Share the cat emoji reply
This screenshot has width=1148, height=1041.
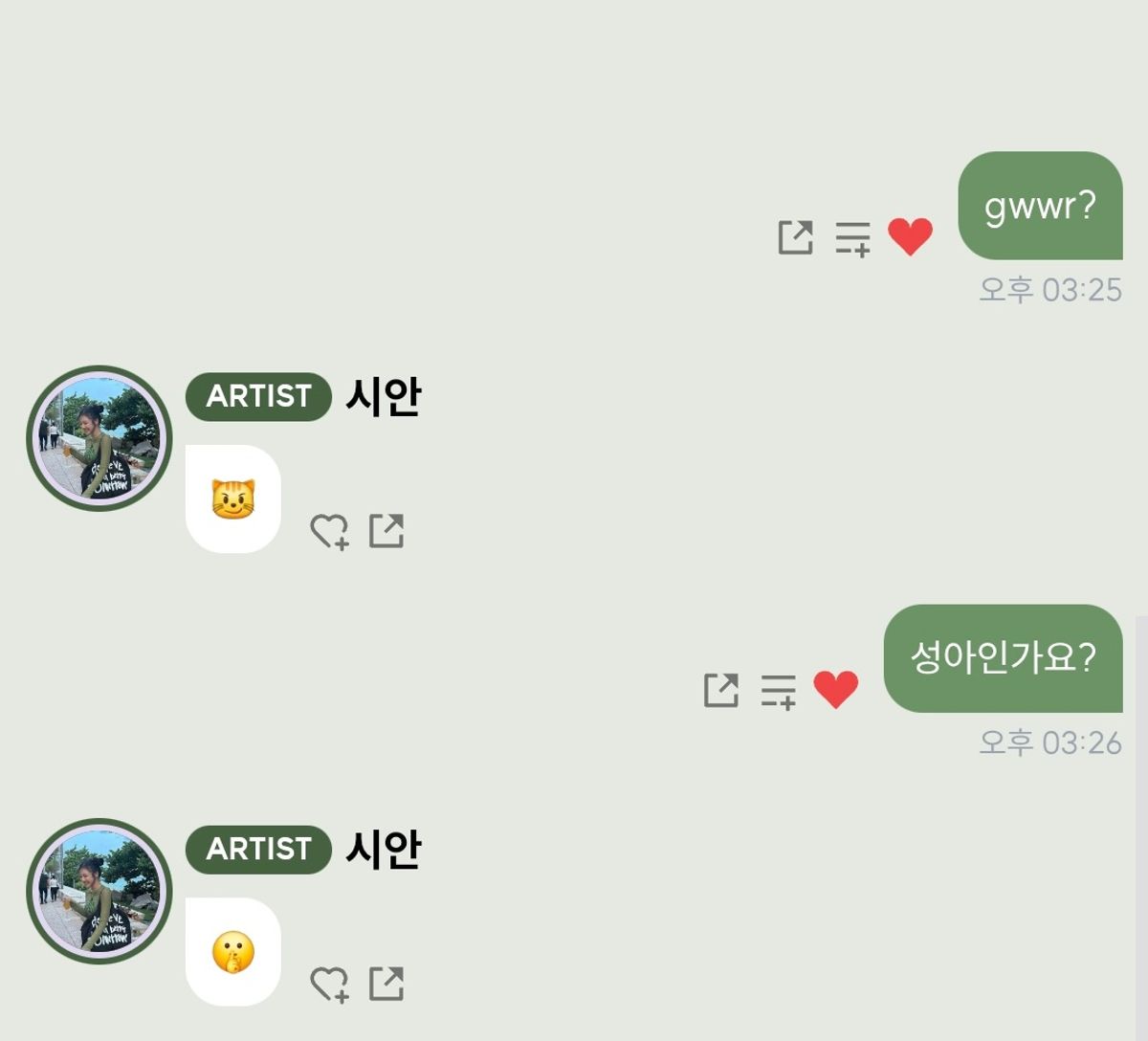[386, 531]
